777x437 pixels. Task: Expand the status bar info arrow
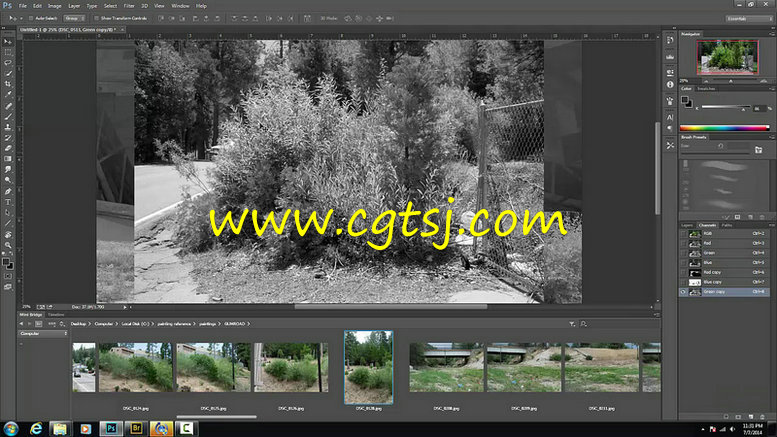pos(125,307)
